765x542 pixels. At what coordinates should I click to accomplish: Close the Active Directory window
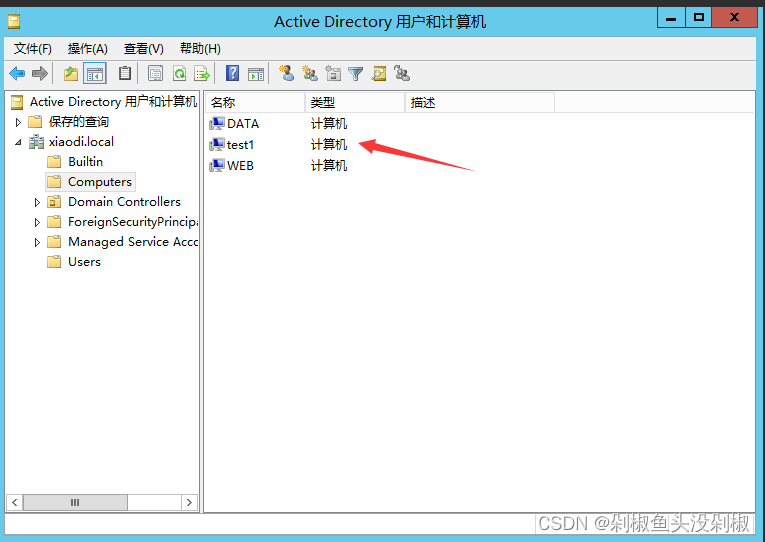pyautogui.click(x=734, y=18)
